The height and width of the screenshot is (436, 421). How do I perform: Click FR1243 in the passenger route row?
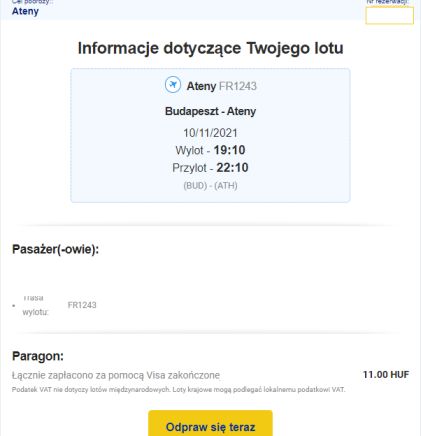pyautogui.click(x=82, y=305)
